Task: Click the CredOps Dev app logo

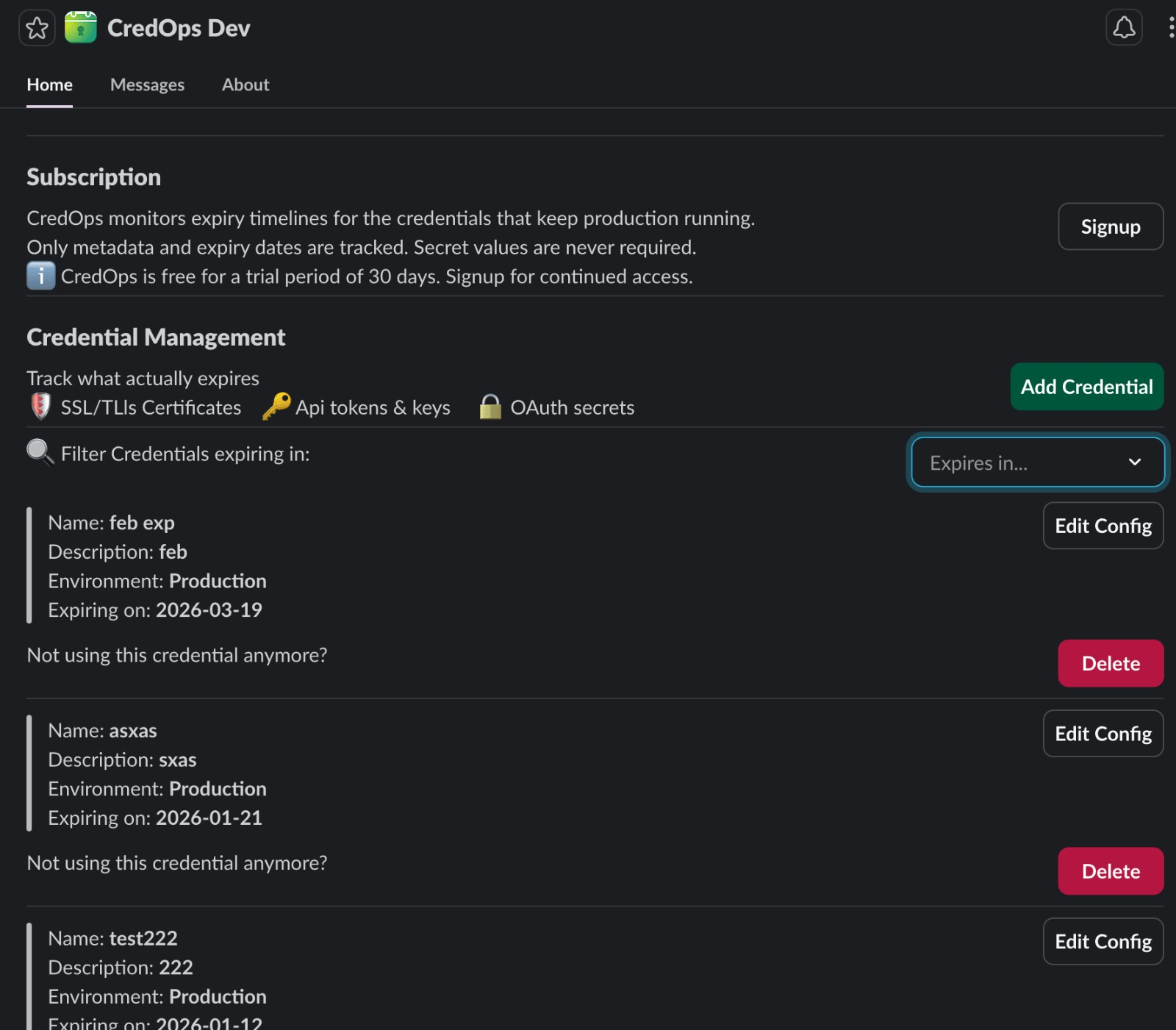Action: pos(80,28)
